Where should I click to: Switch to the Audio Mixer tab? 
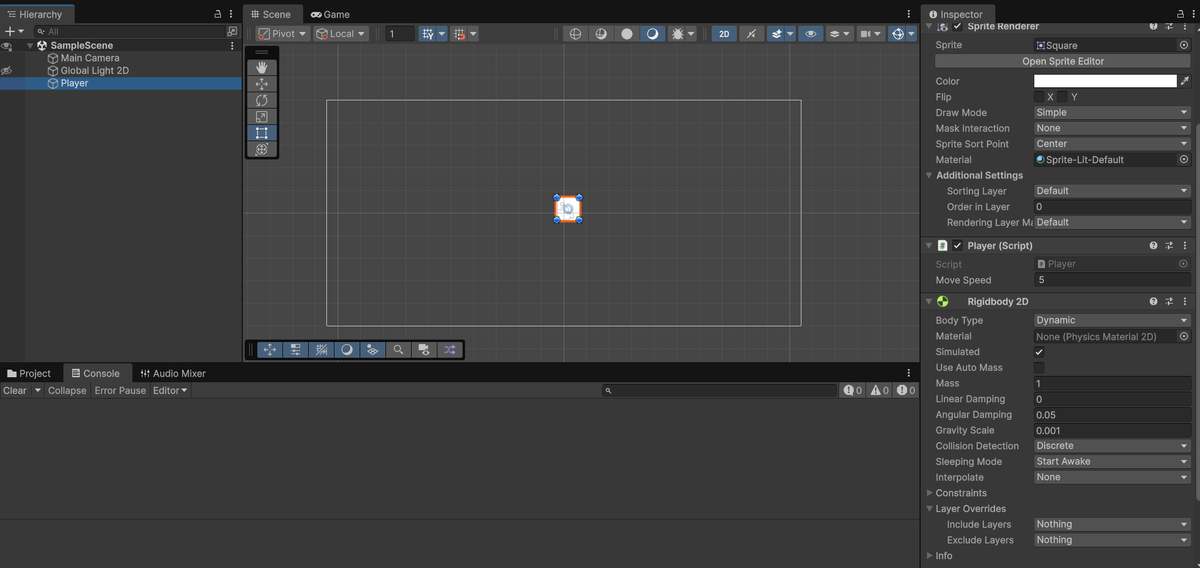[173, 373]
